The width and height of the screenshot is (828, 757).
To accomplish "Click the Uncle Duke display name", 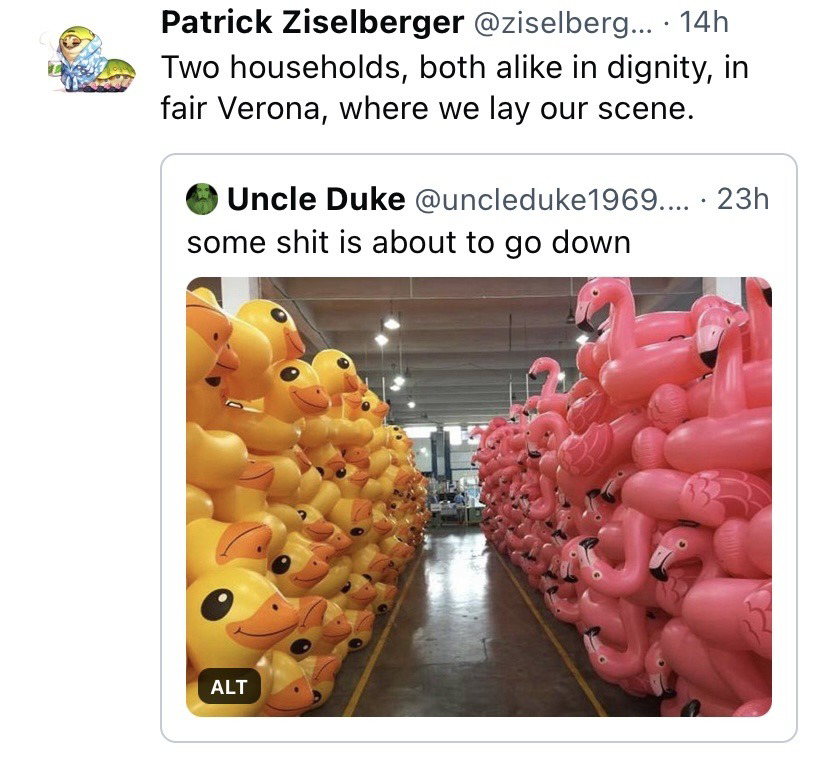I will point(316,199).
